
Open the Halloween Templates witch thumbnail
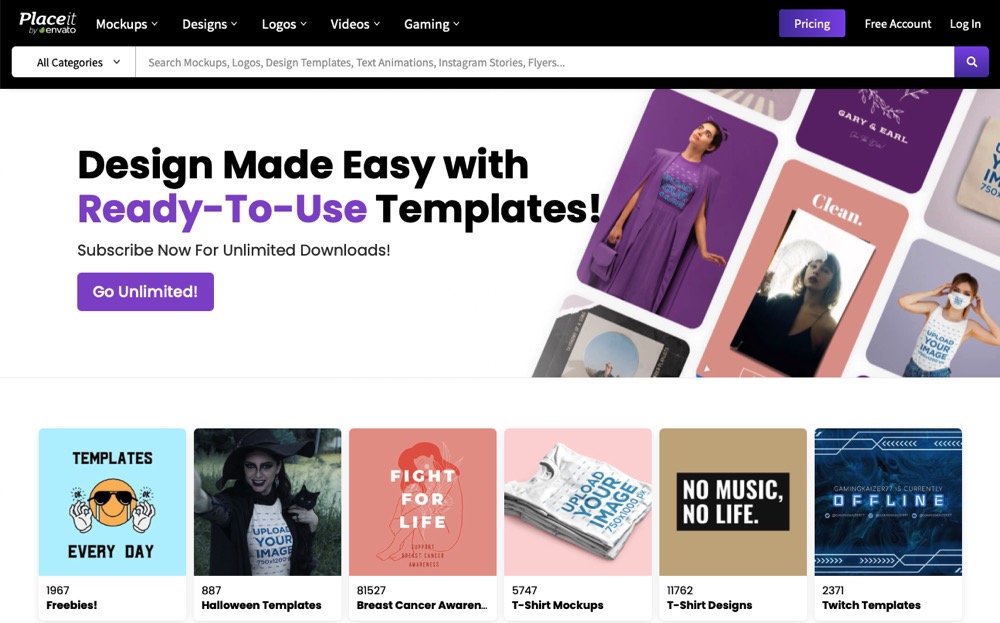tap(267, 502)
